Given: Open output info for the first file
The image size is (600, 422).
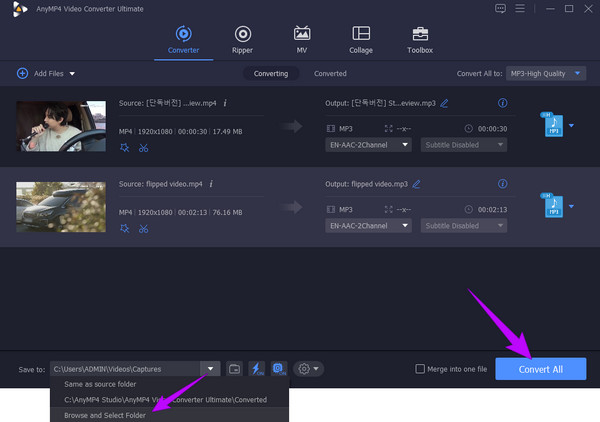Looking at the screenshot, I should [x=502, y=103].
